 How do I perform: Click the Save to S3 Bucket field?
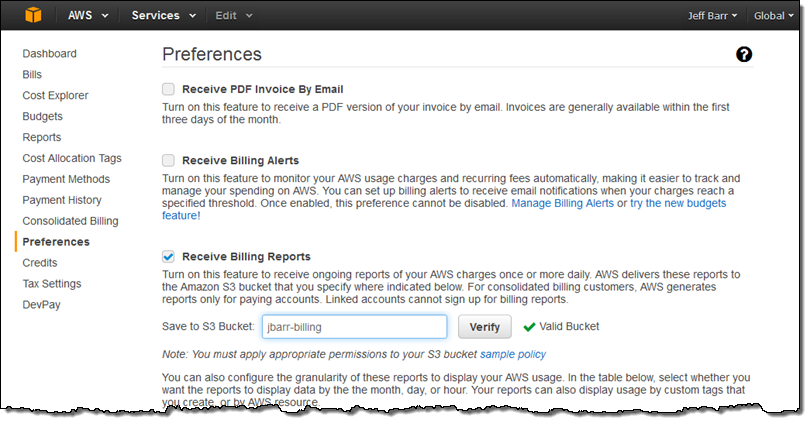pyautogui.click(x=354, y=327)
